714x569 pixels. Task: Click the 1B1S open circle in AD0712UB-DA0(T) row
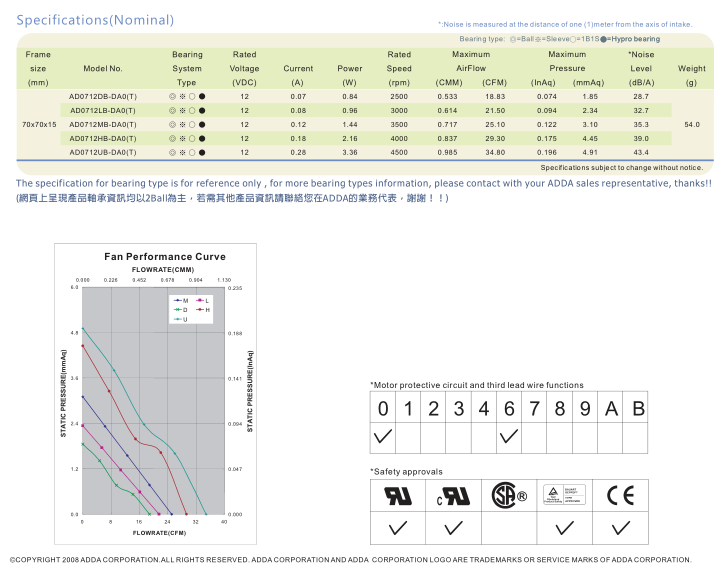192,152
